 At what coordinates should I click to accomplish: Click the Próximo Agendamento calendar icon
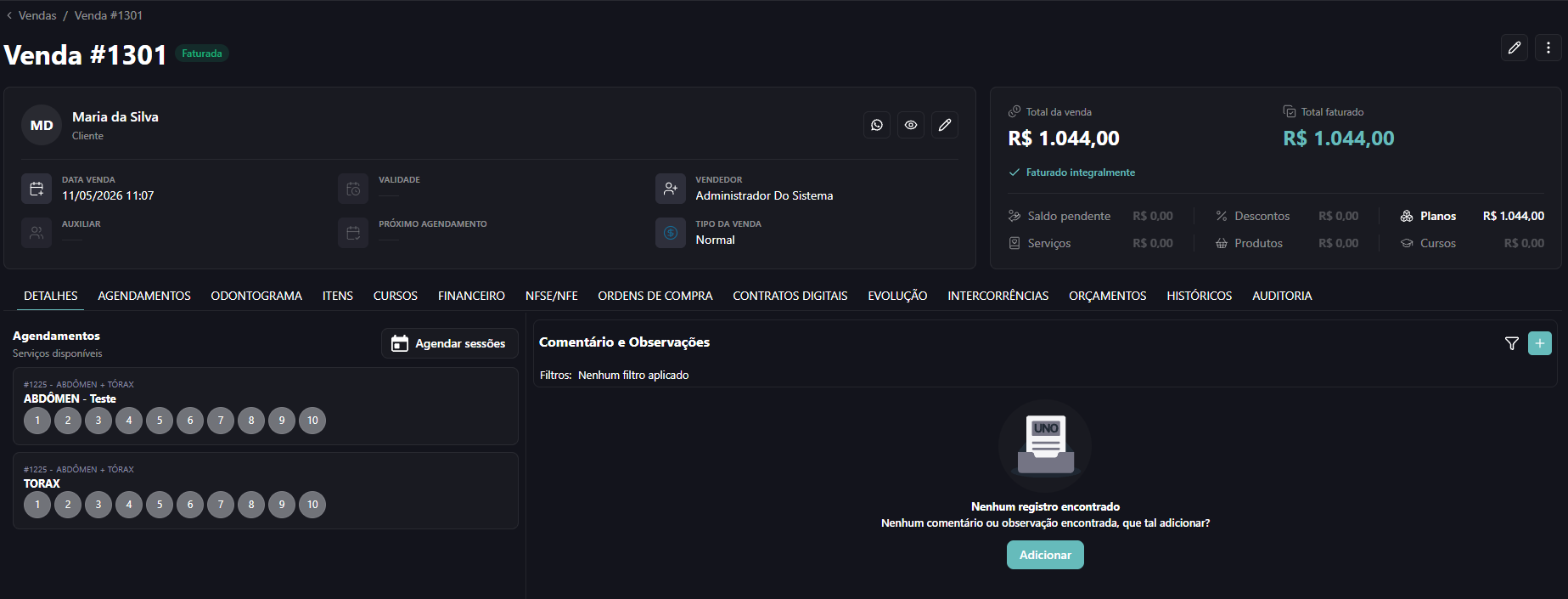tap(353, 233)
